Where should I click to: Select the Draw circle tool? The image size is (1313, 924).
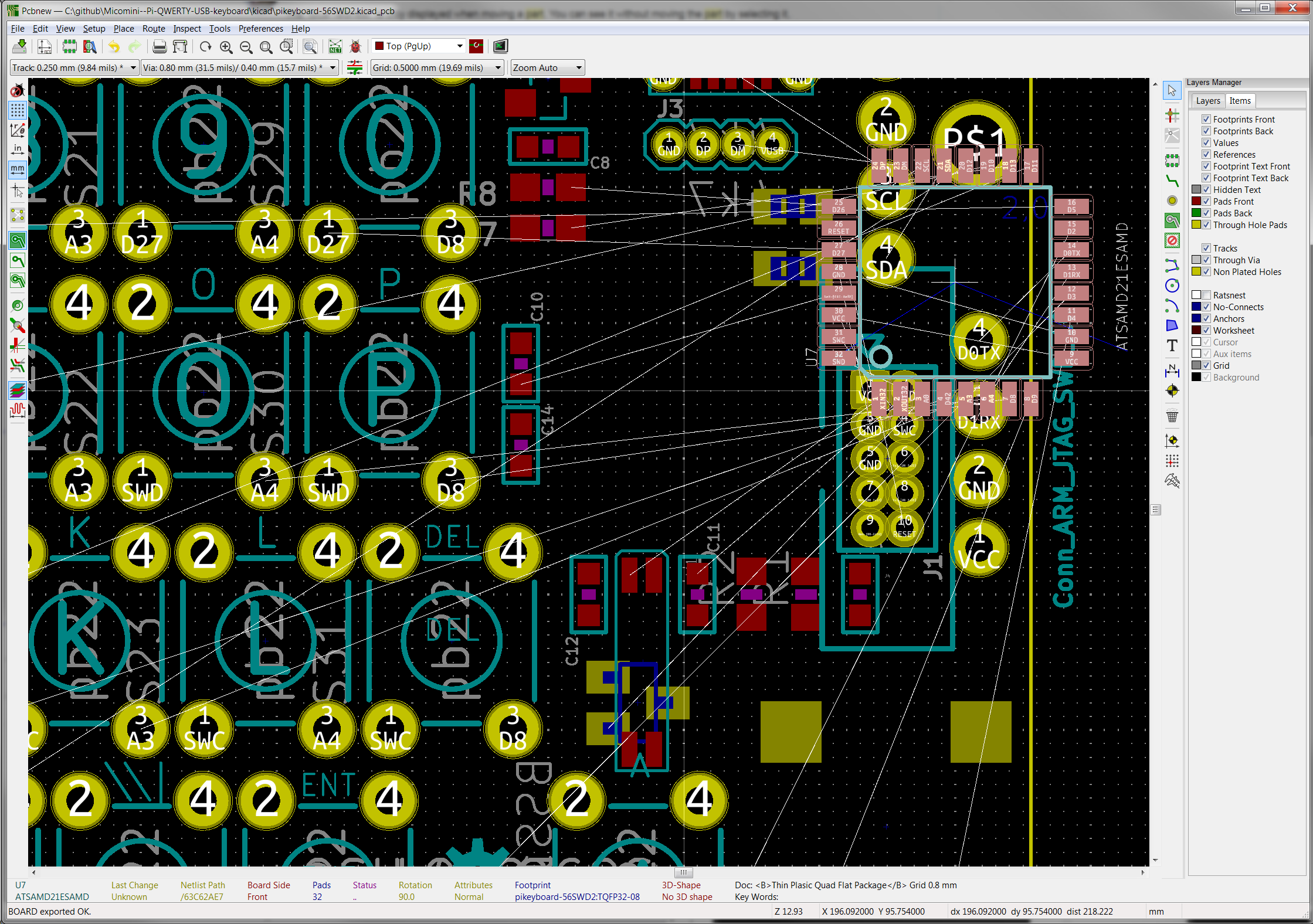tap(1172, 286)
